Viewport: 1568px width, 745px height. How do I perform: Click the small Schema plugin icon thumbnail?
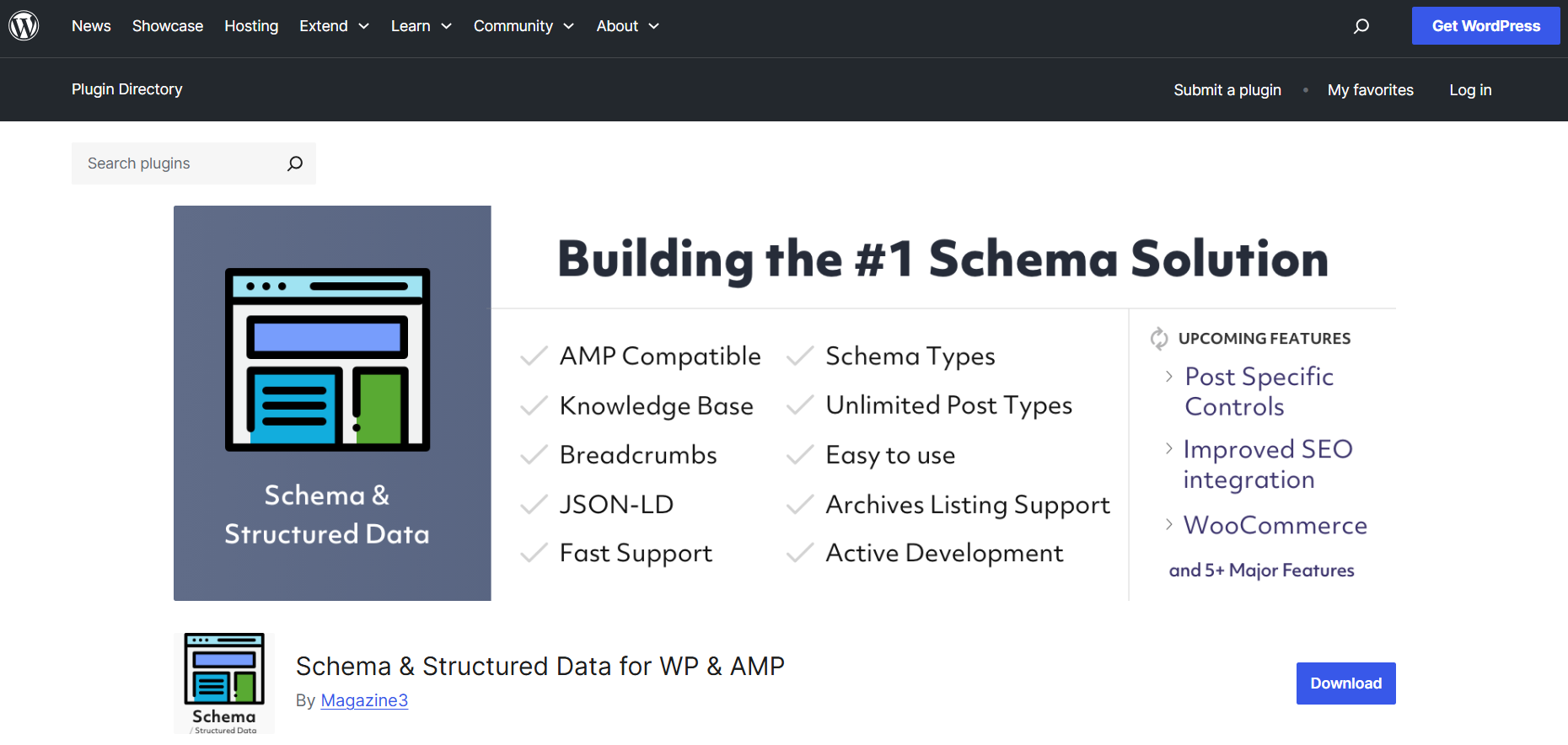tap(224, 683)
